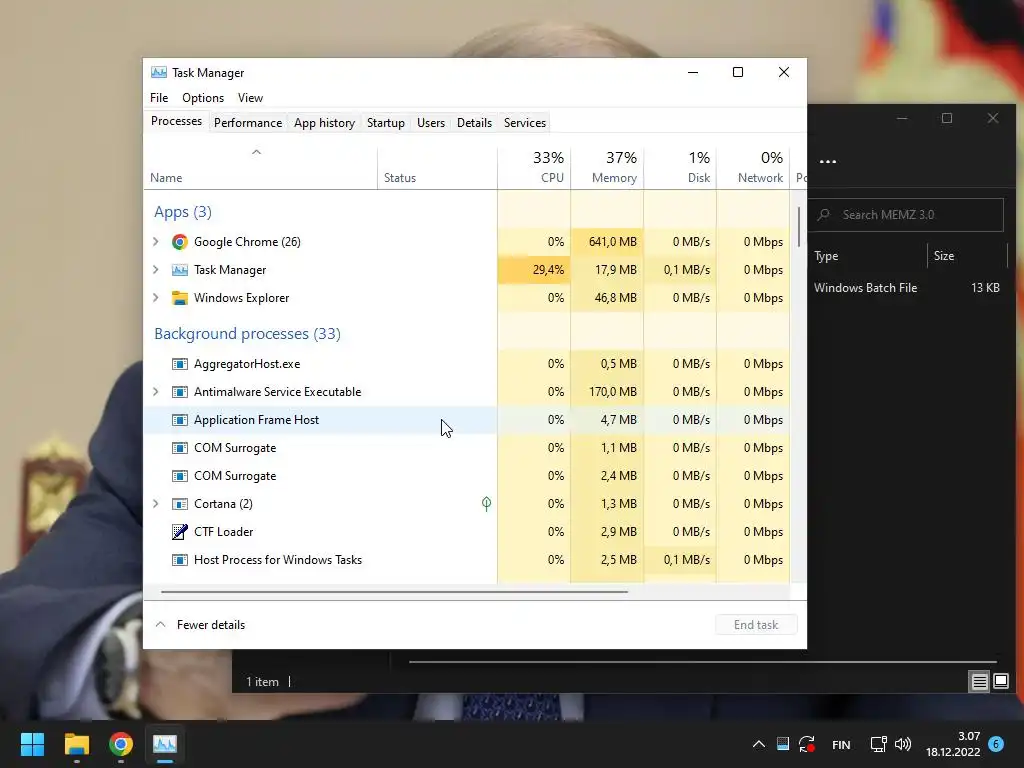The width and height of the screenshot is (1024, 768).
Task: Switch to the App history tab
Action: tap(324, 123)
